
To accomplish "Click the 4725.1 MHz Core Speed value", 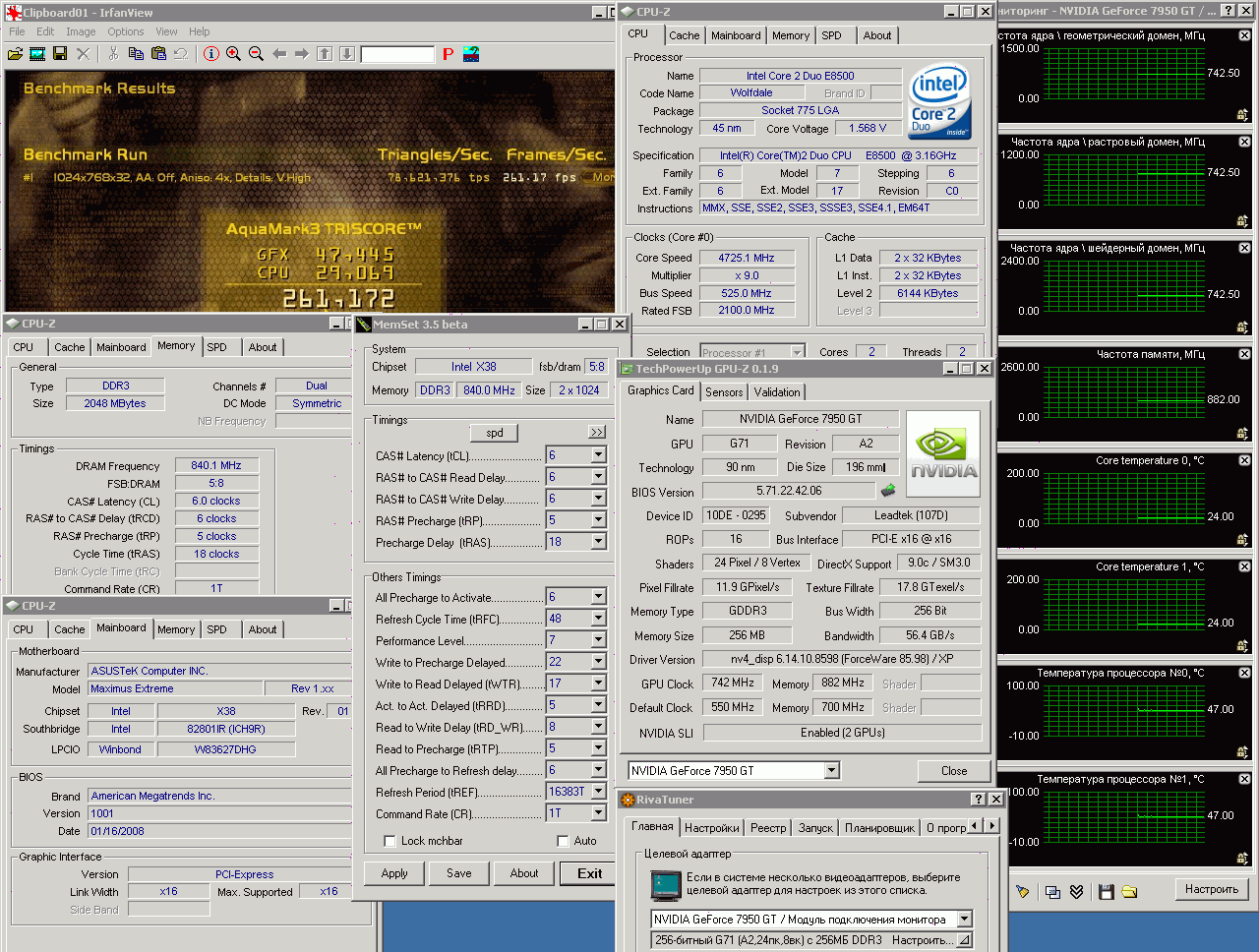I will point(746,258).
